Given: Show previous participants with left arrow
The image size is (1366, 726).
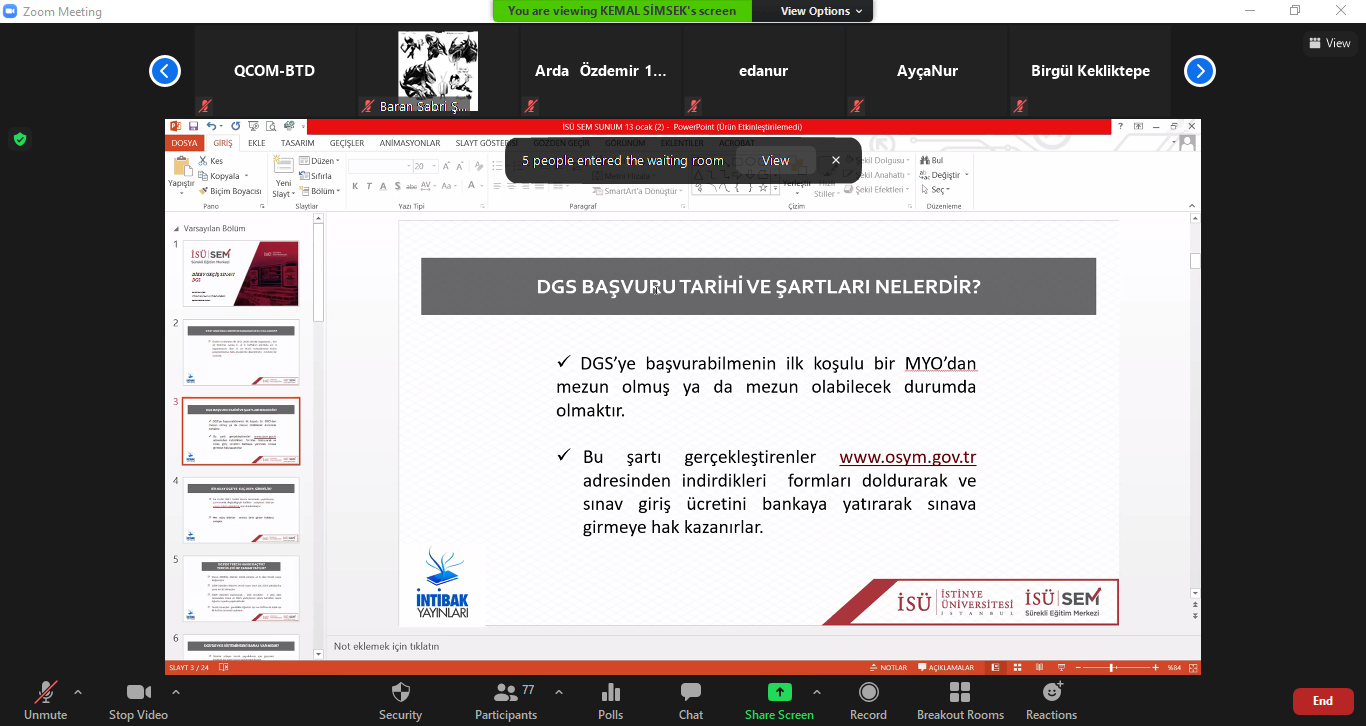Looking at the screenshot, I should [x=165, y=71].
